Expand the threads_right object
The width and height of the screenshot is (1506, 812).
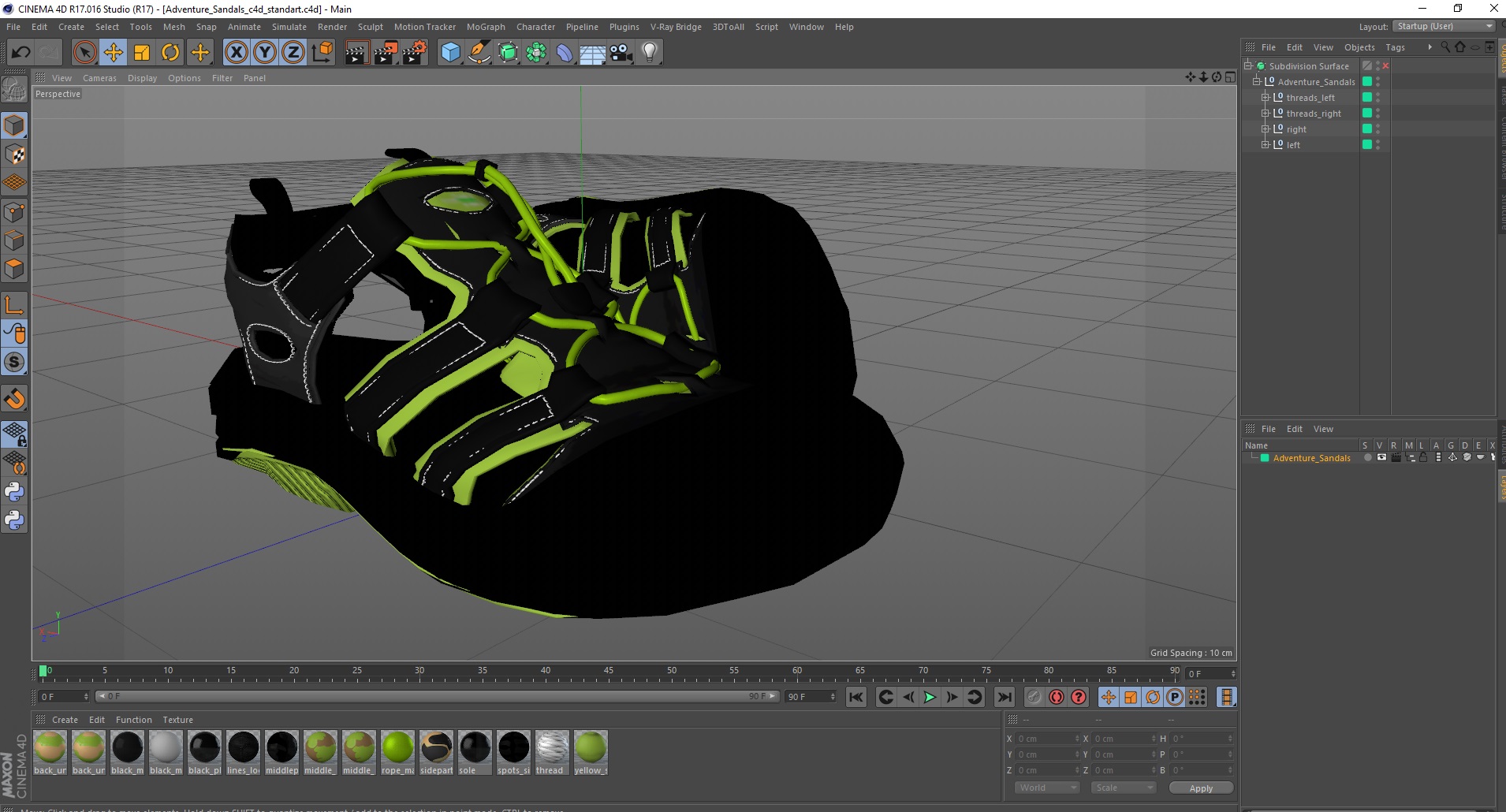1266,113
